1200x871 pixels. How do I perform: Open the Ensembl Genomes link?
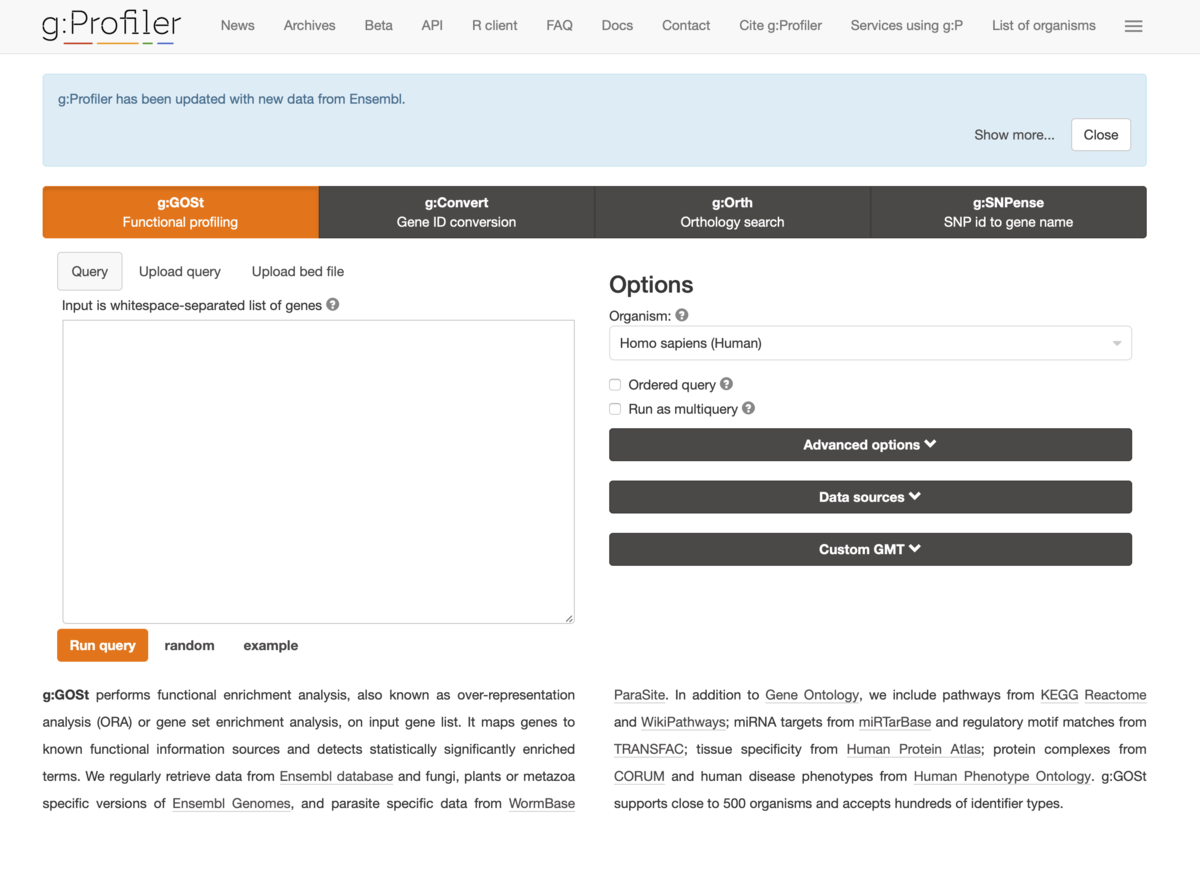232,803
